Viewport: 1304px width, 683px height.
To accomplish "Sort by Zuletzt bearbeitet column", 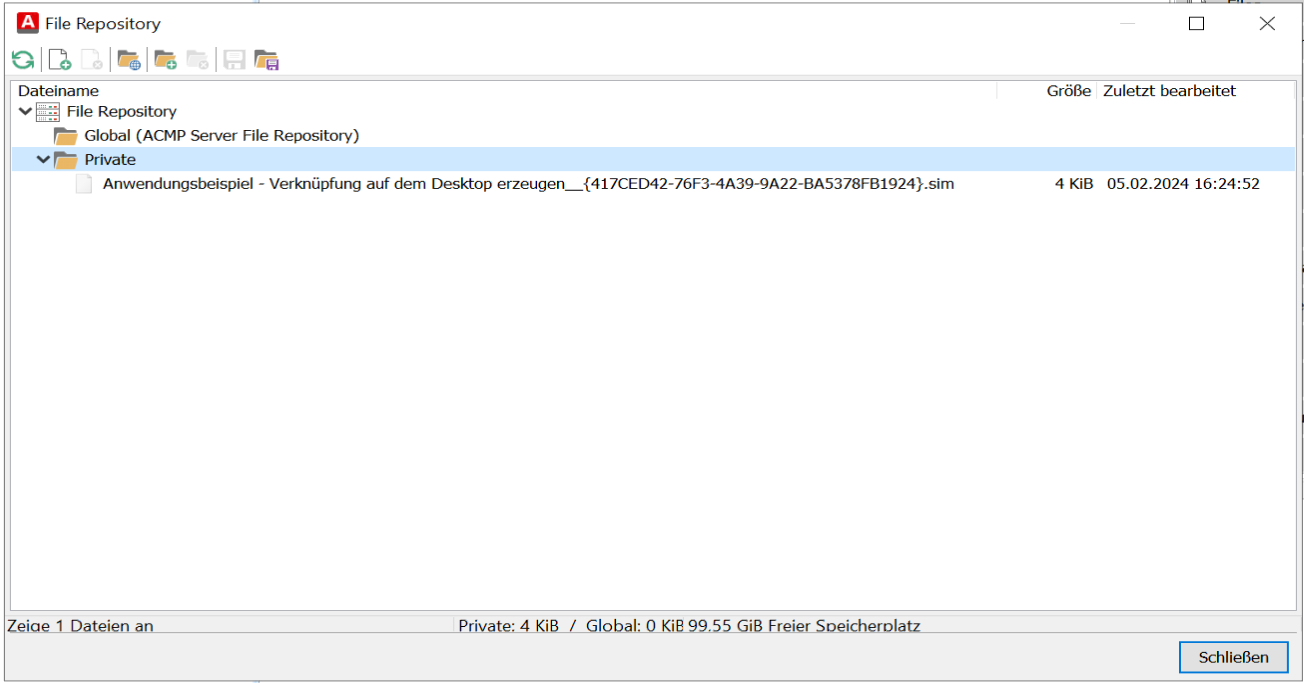I will click(x=1169, y=90).
